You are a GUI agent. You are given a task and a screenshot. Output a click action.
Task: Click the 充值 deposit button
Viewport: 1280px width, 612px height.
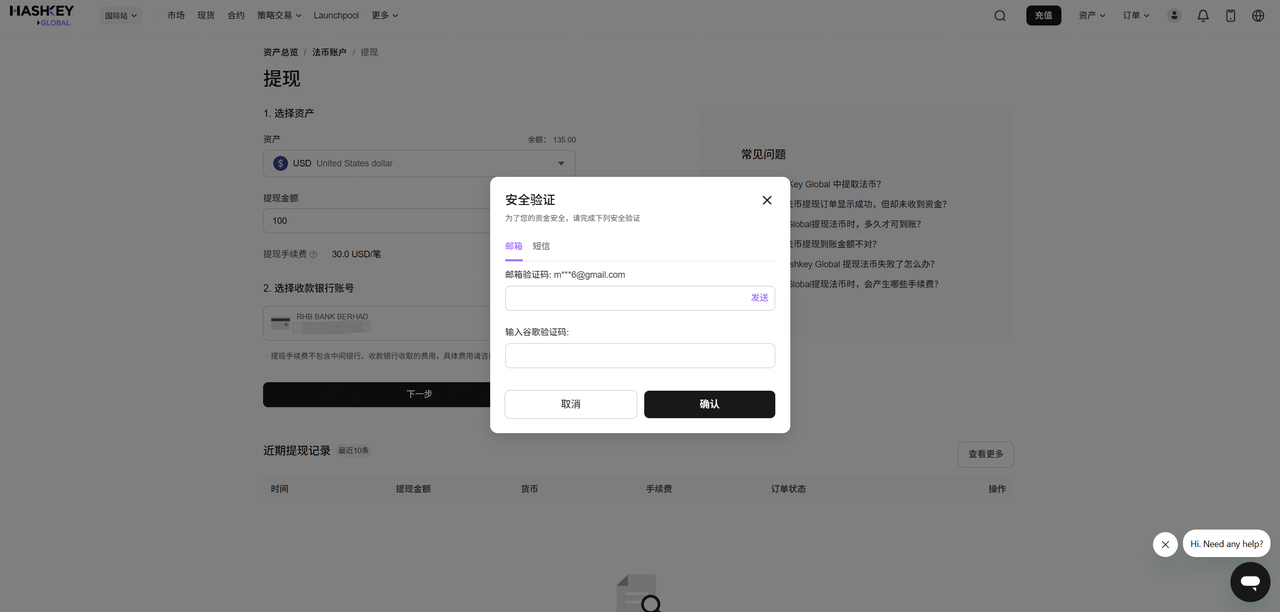point(1043,16)
